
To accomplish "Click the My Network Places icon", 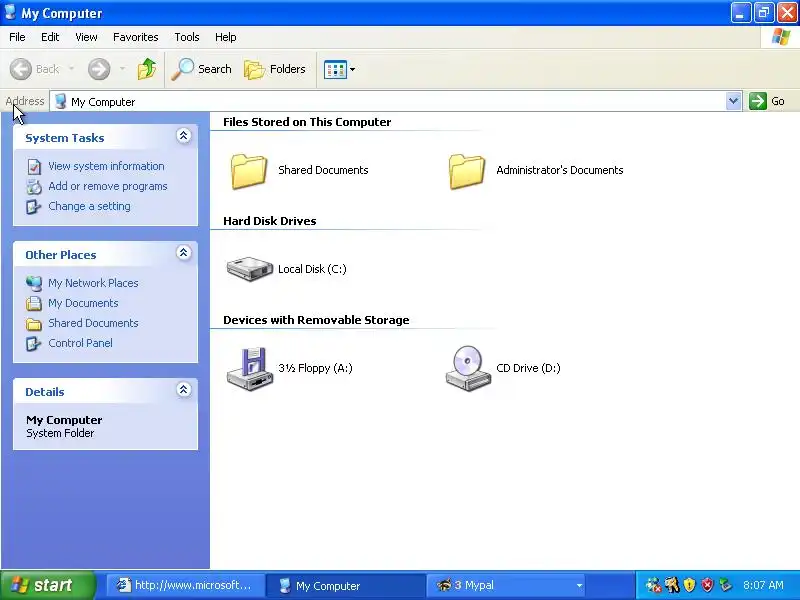I will point(34,283).
